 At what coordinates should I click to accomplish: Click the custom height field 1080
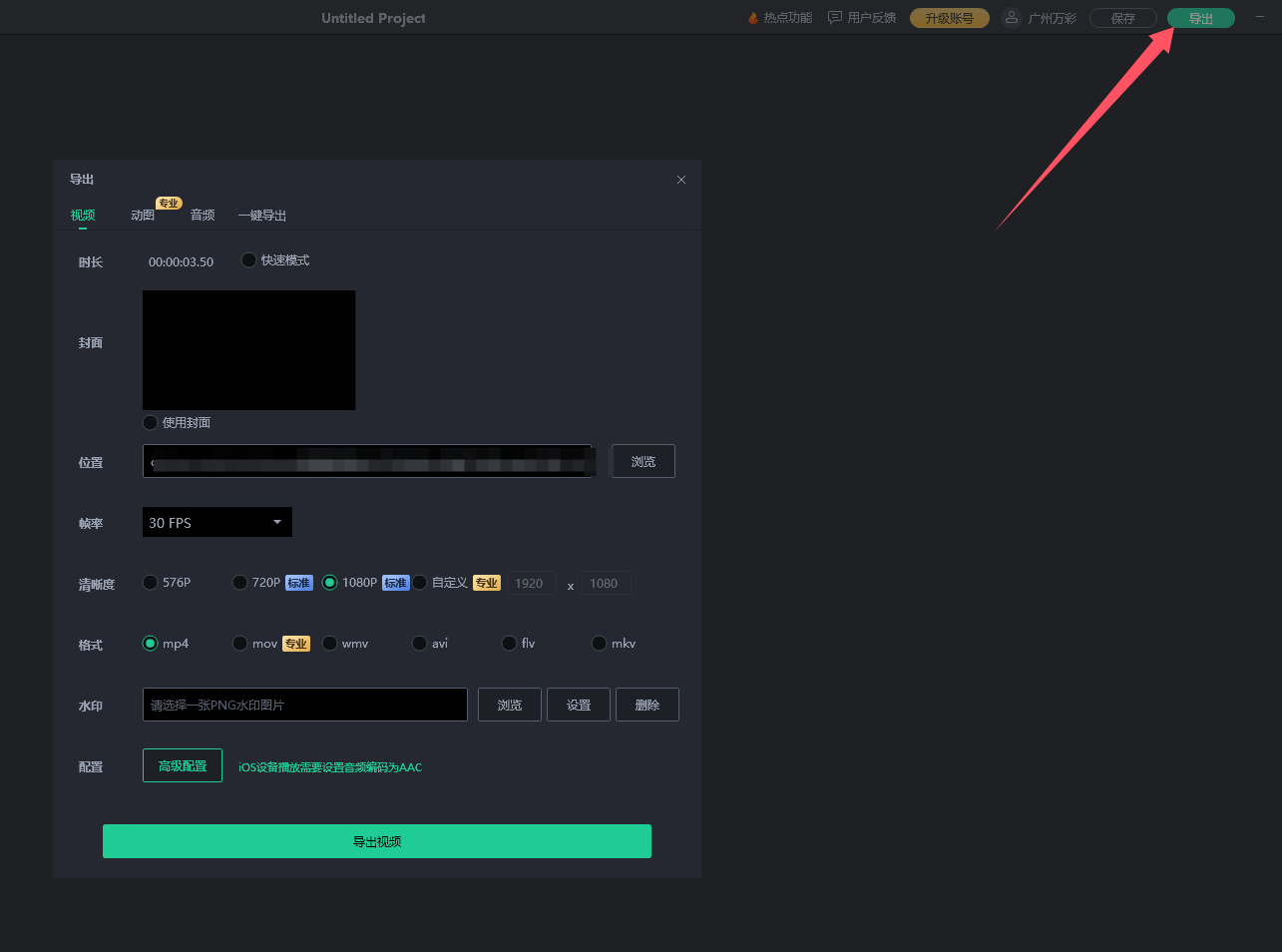(606, 583)
